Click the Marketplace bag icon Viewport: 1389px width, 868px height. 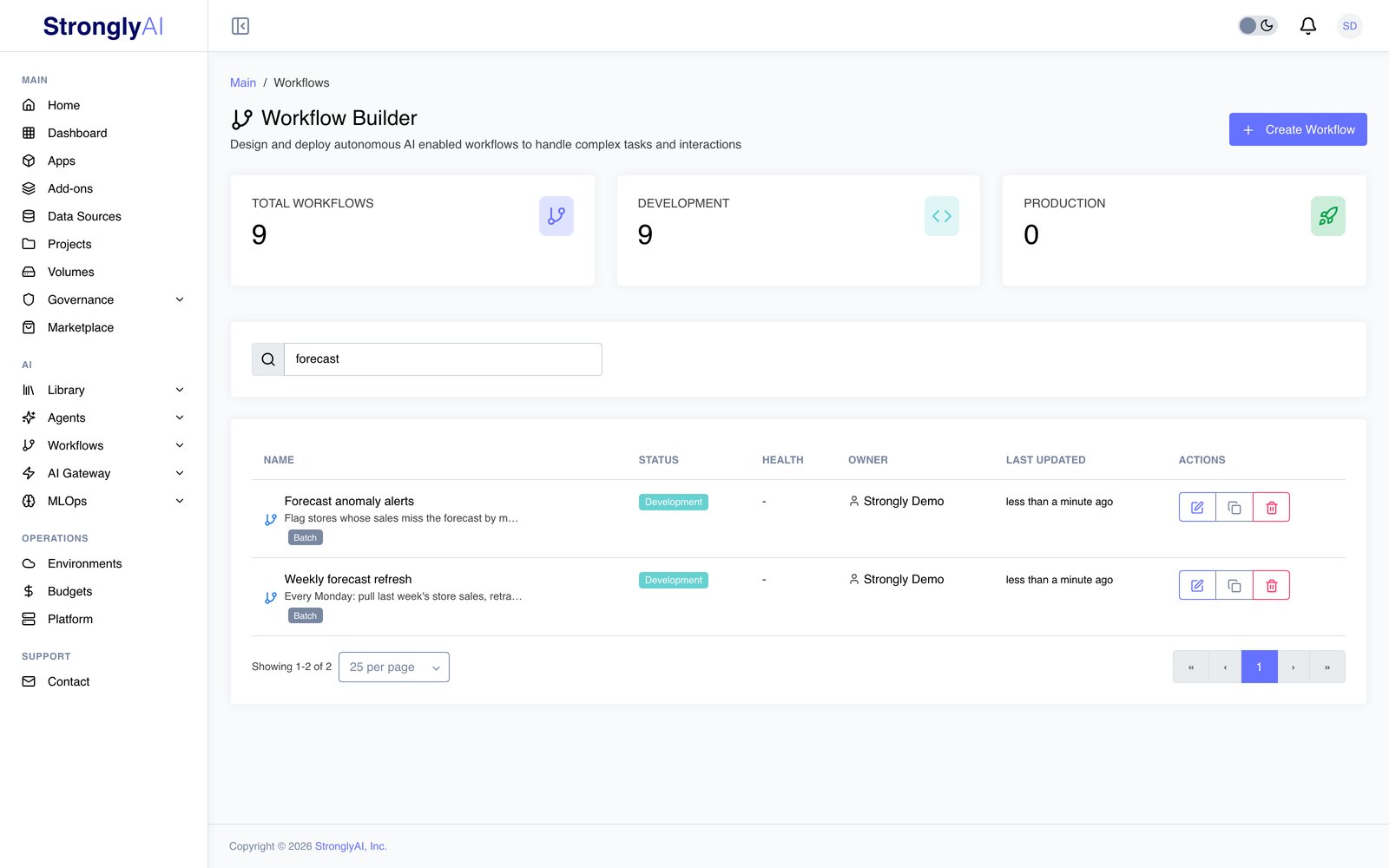tap(29, 327)
